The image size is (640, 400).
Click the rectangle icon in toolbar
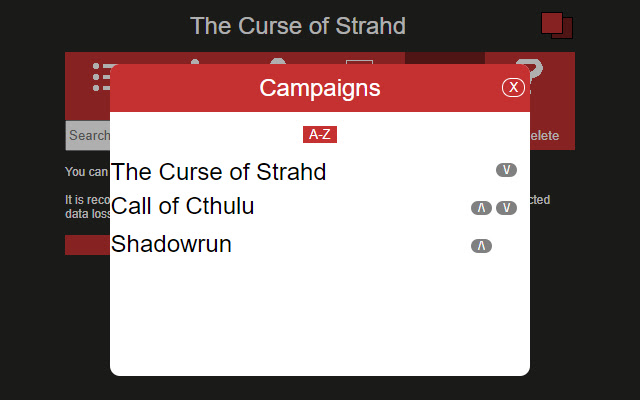pyautogui.click(x=359, y=61)
